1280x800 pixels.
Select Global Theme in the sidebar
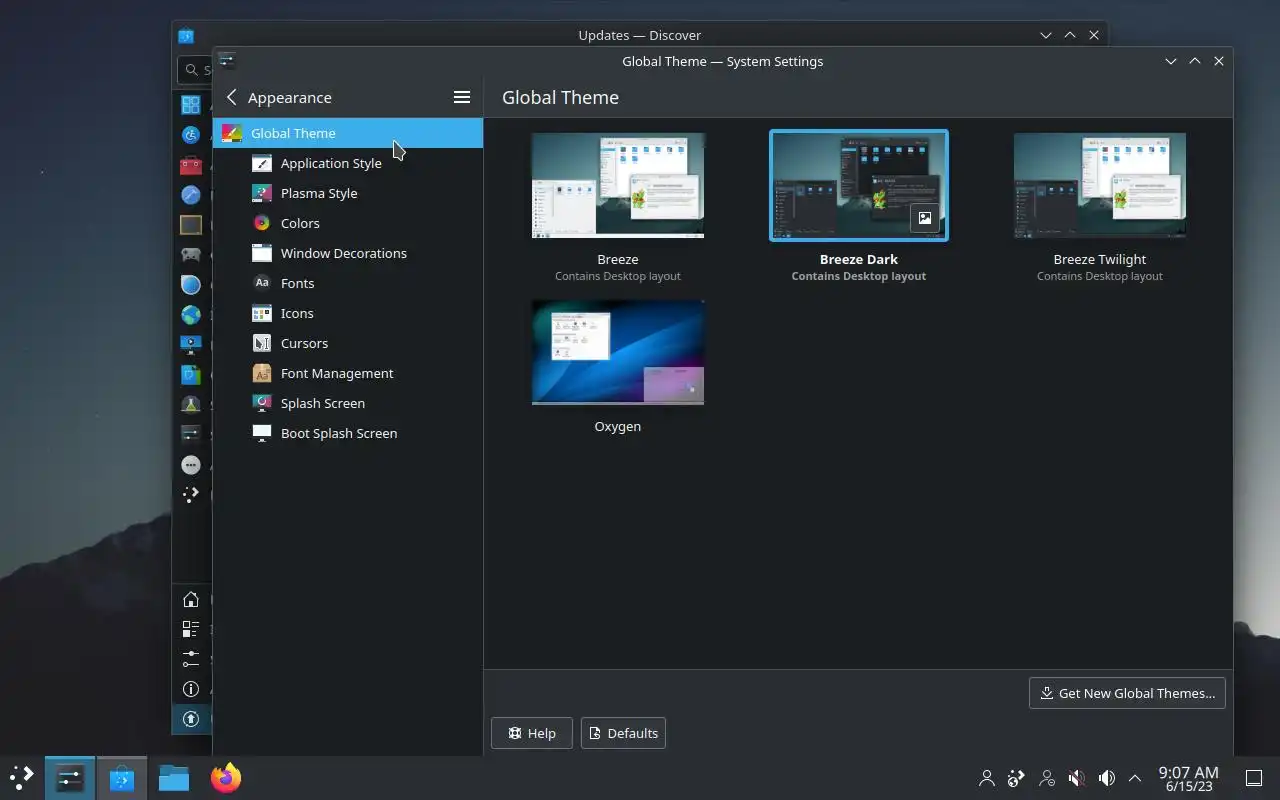pos(347,133)
